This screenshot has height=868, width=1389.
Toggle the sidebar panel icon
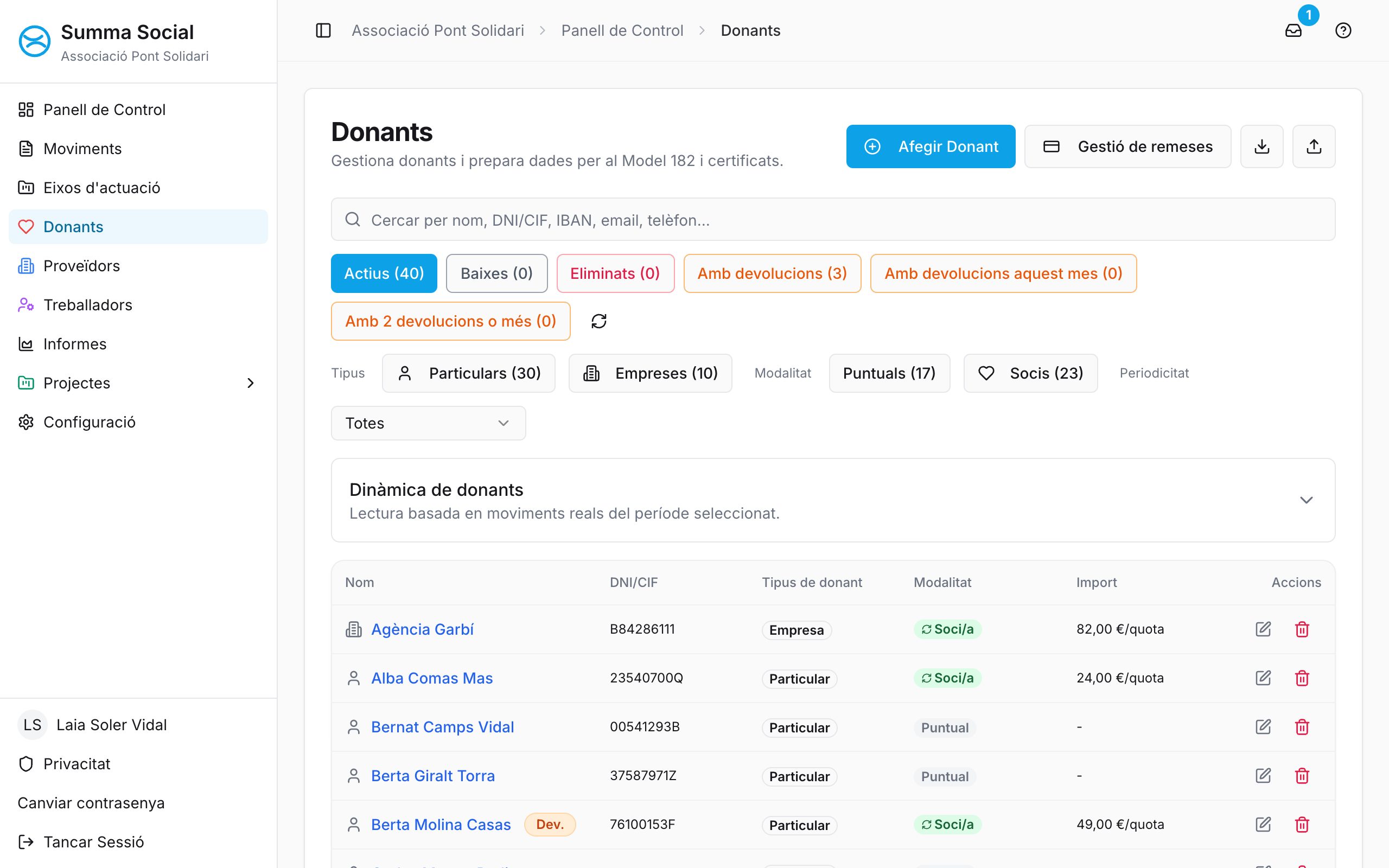click(x=324, y=30)
